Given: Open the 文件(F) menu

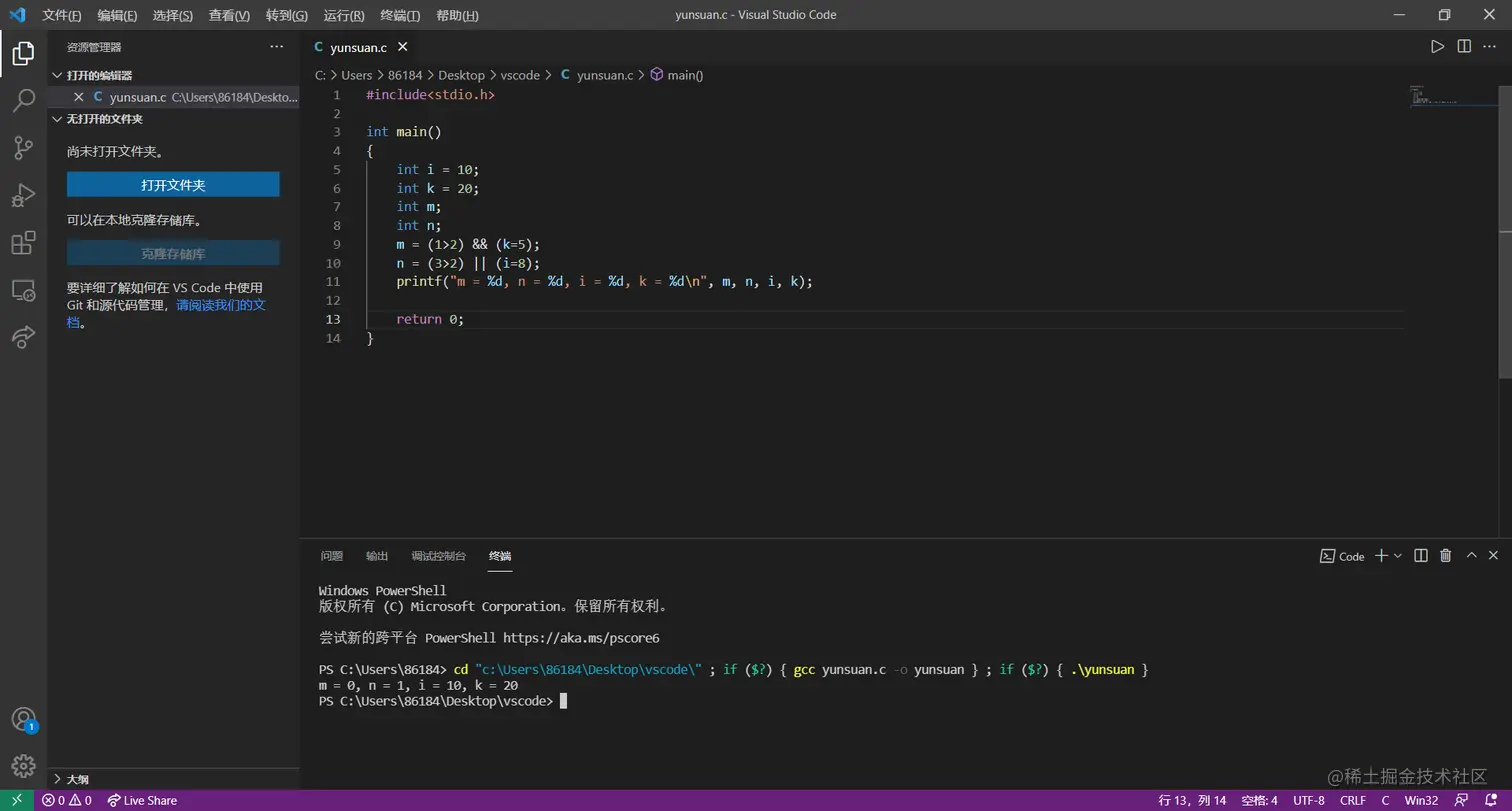Looking at the screenshot, I should click(62, 15).
